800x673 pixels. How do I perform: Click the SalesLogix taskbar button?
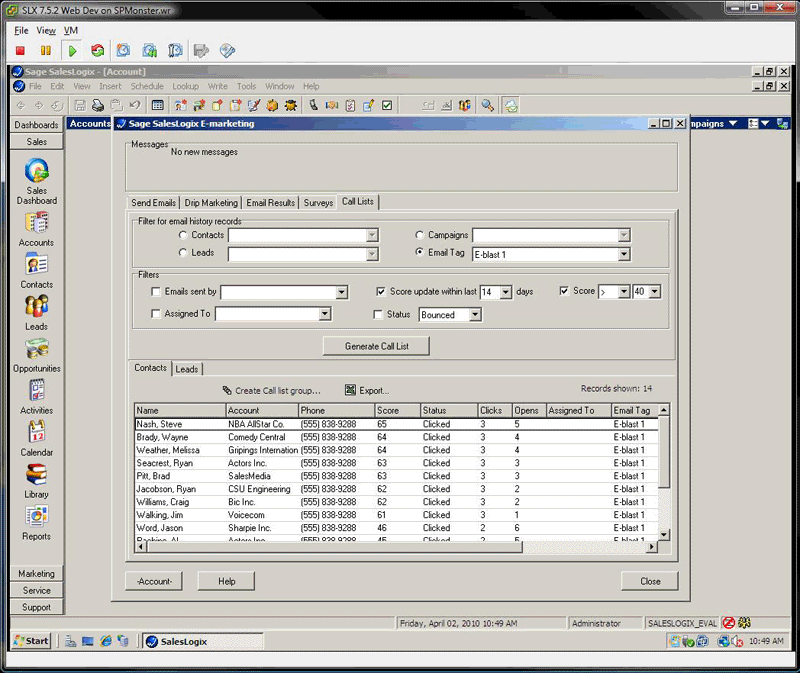203,641
